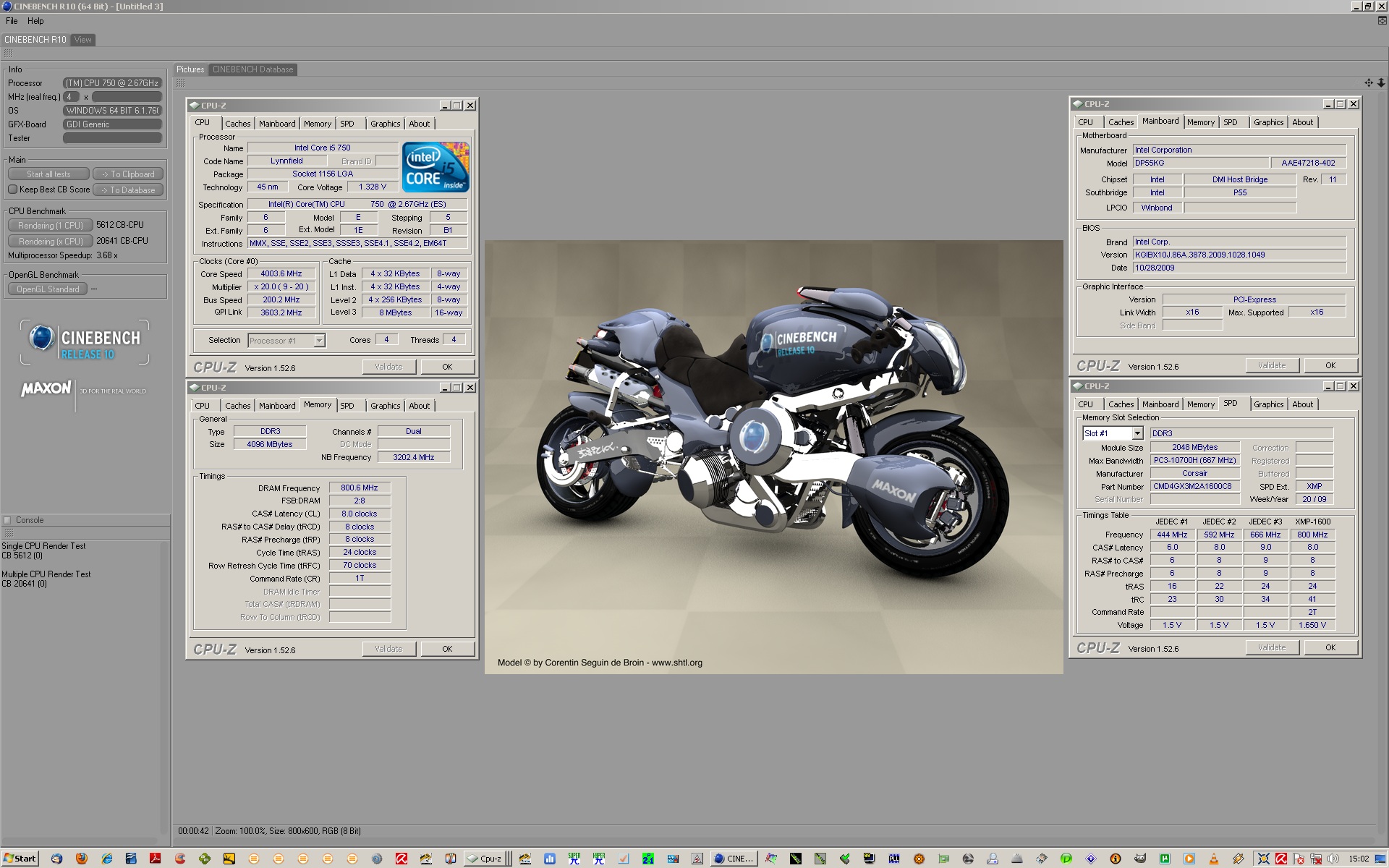
Task: Open Caches tab in top-left CPU-Z
Action: tap(237, 124)
